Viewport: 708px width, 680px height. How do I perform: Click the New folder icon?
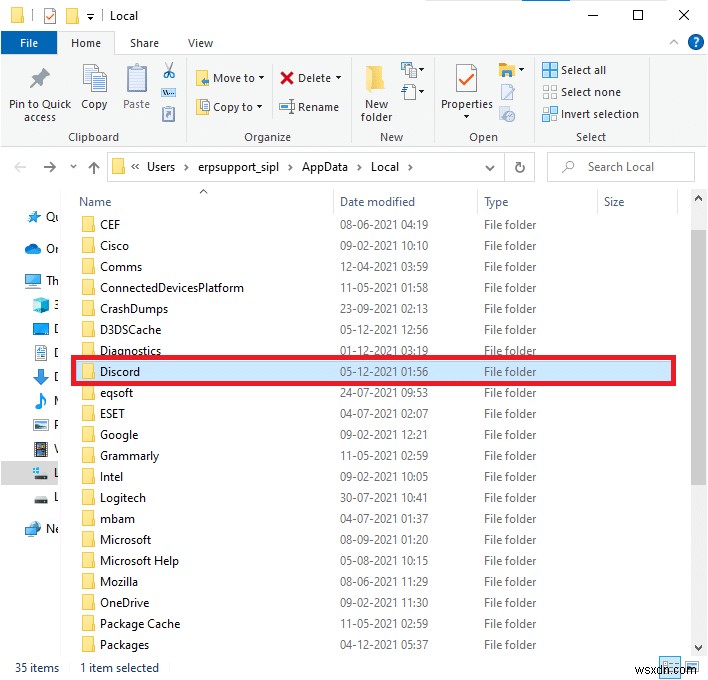click(376, 79)
